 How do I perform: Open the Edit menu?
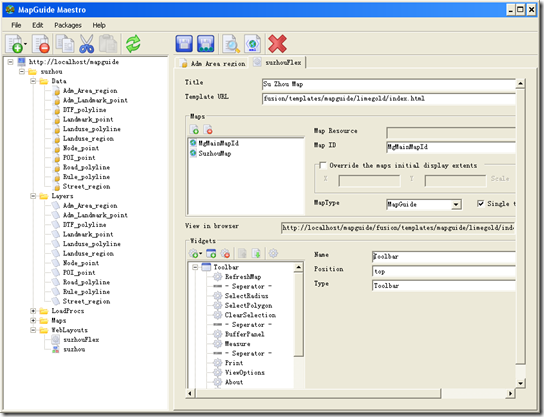click(x=38, y=25)
